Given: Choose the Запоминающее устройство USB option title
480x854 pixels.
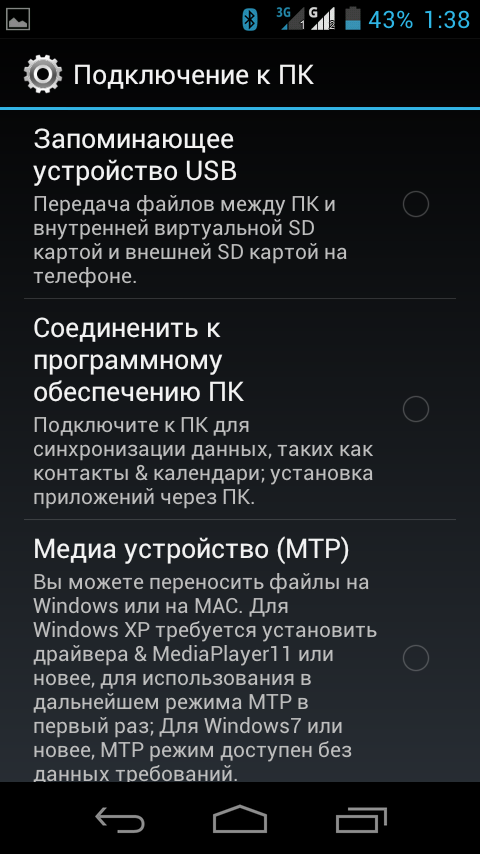Looking at the screenshot, I should tap(135, 156).
